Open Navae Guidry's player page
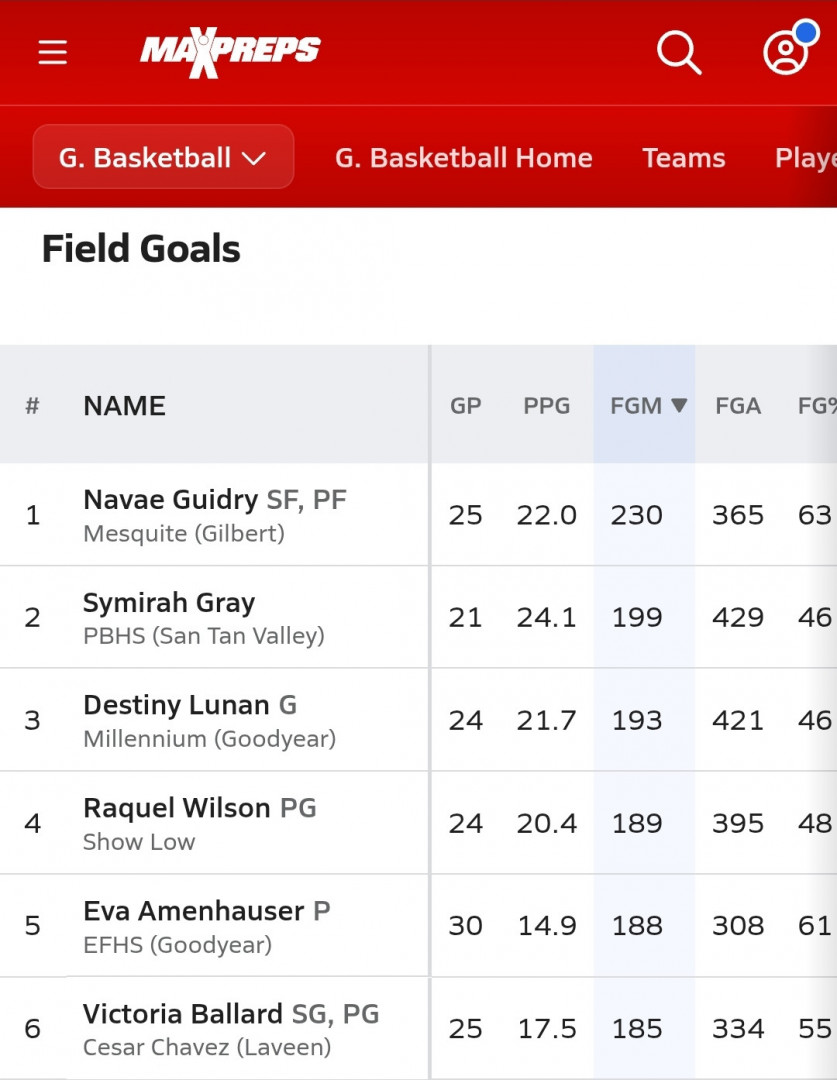Viewport: 837px width, 1080px height. 171,499
